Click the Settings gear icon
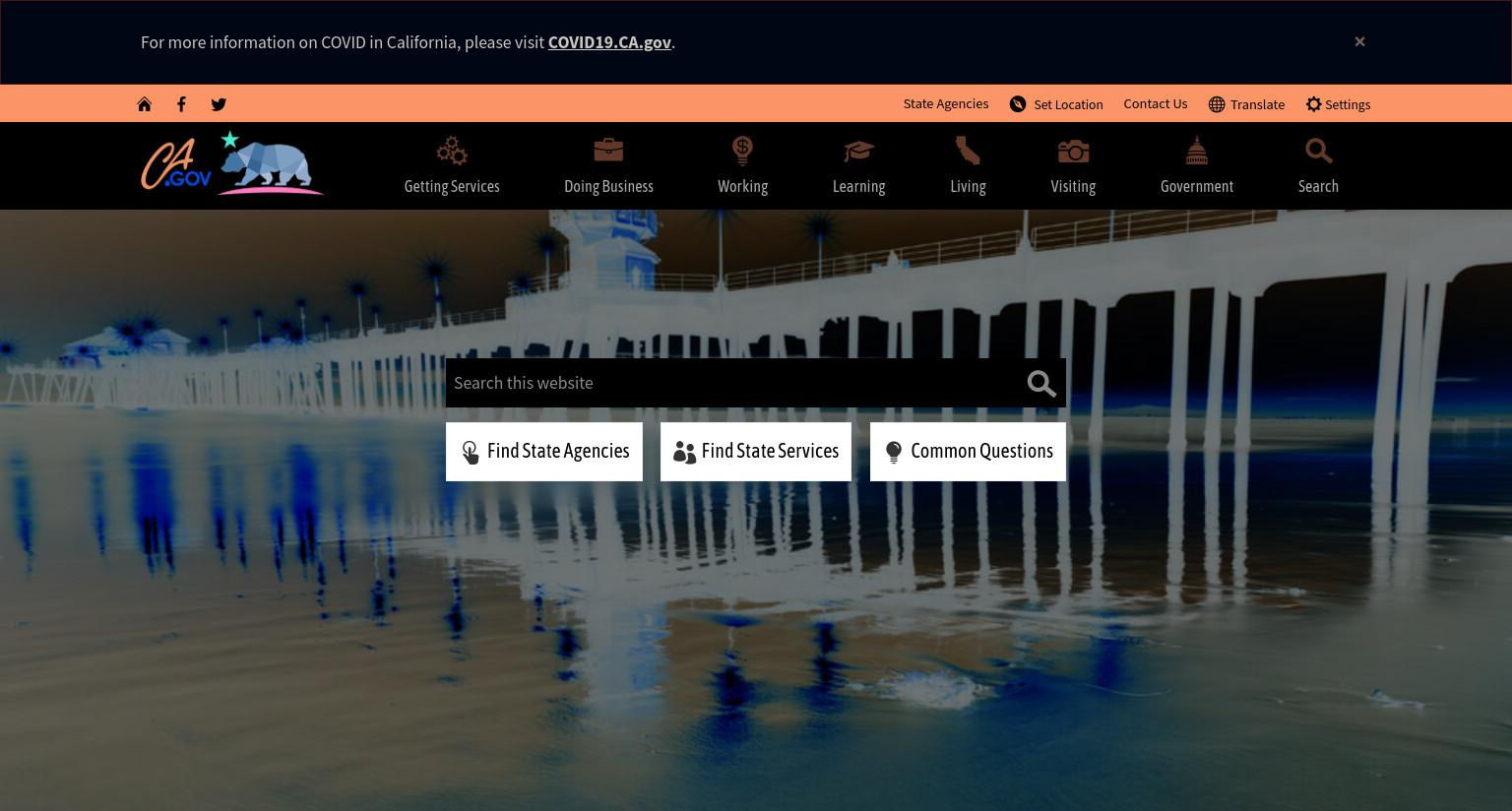The image size is (1512, 811). [x=1313, y=104]
